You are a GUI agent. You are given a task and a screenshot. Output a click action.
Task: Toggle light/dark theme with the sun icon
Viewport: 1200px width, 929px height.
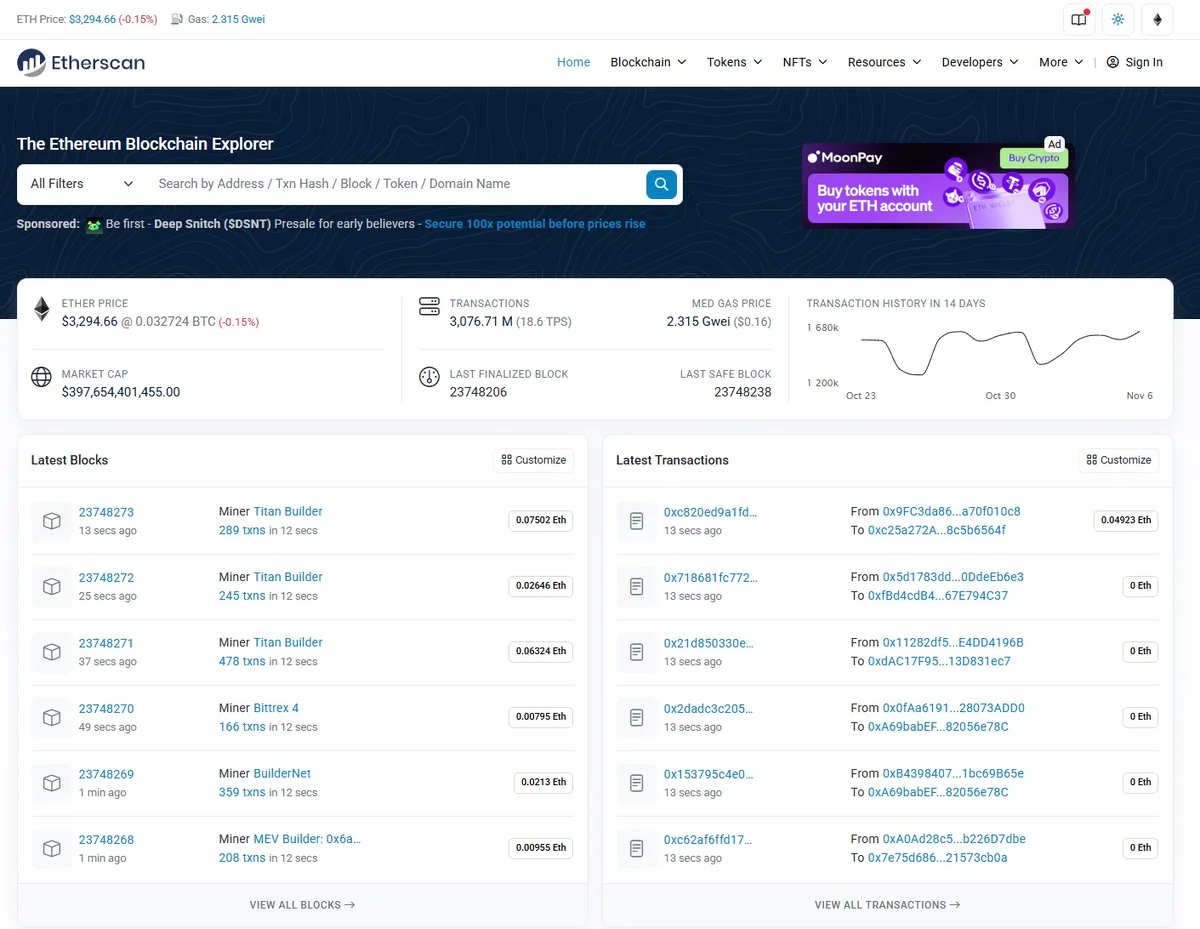[1118, 19]
